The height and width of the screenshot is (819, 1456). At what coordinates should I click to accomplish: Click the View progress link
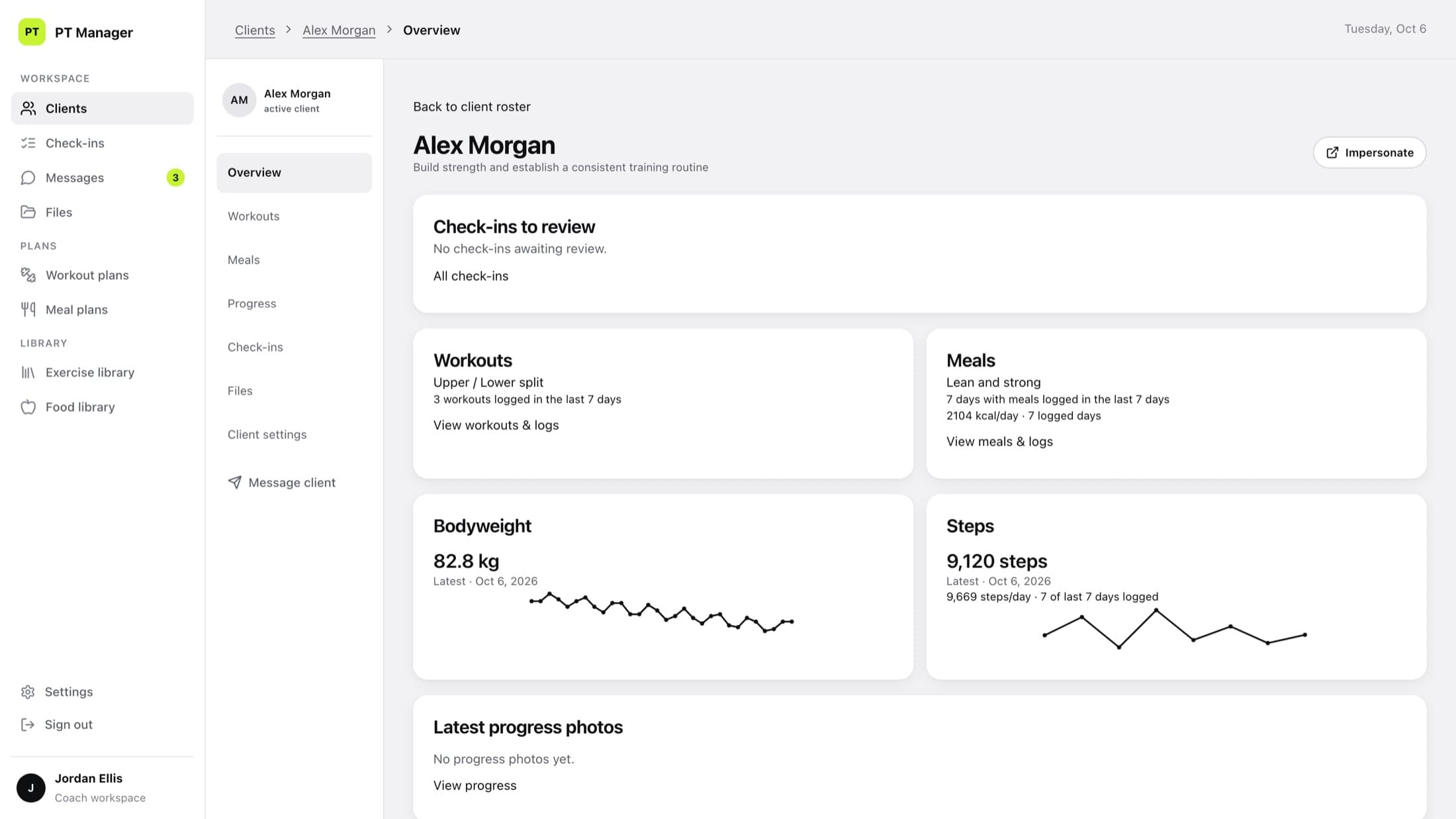tap(475, 785)
